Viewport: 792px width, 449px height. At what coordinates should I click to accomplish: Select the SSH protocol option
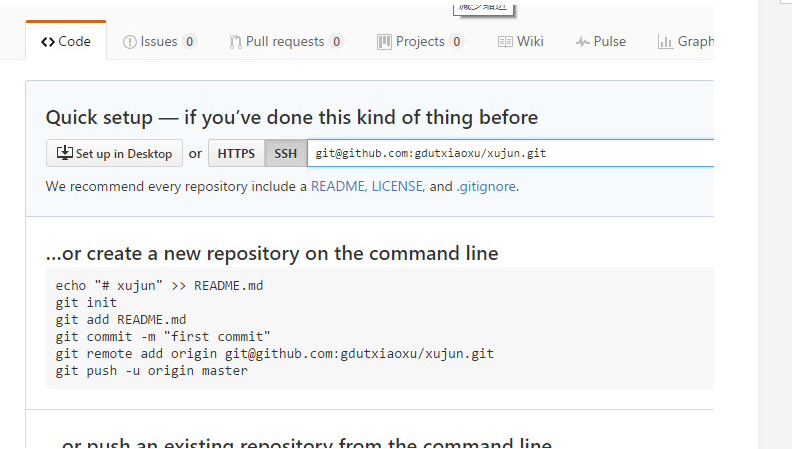(x=286, y=154)
